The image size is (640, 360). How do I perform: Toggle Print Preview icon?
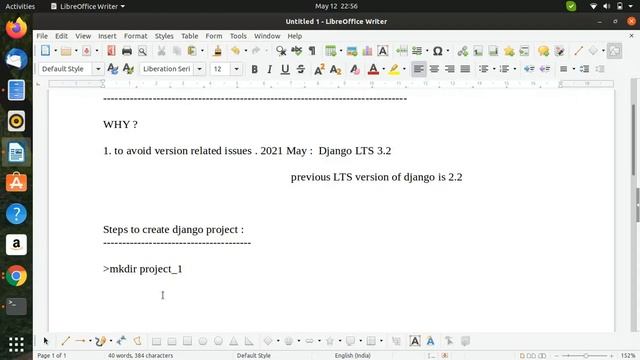[x=142, y=51]
